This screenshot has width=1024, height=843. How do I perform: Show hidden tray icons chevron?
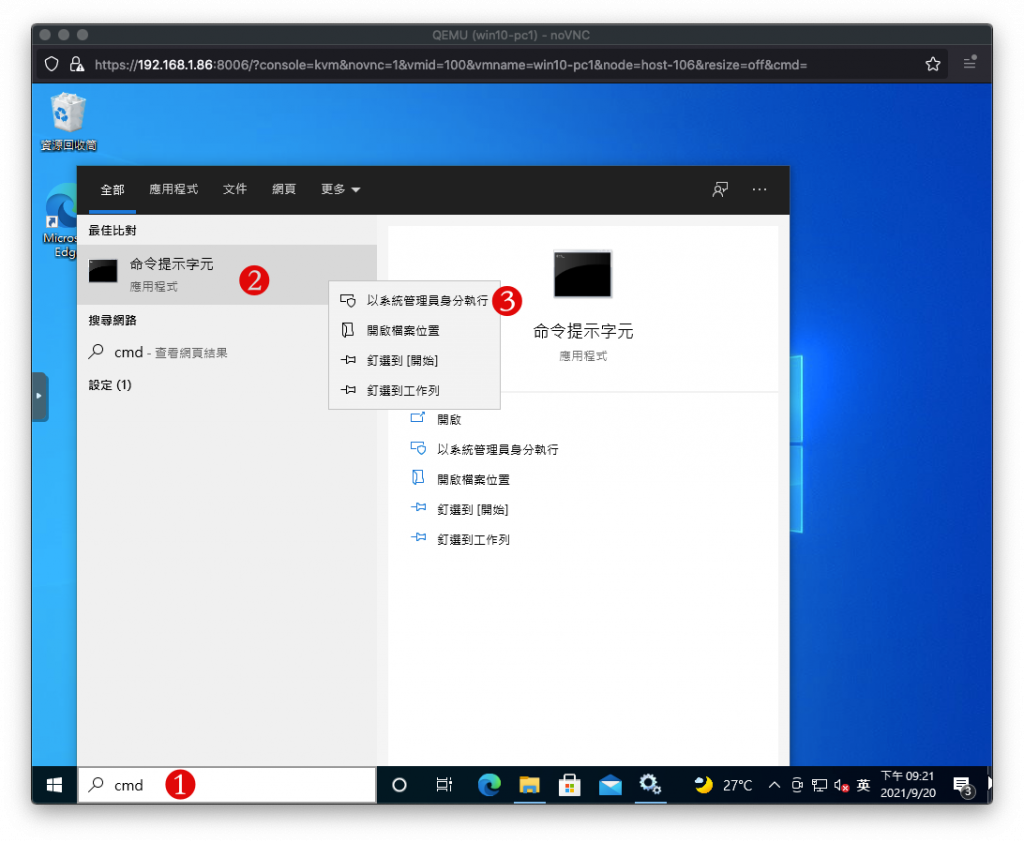[x=774, y=785]
